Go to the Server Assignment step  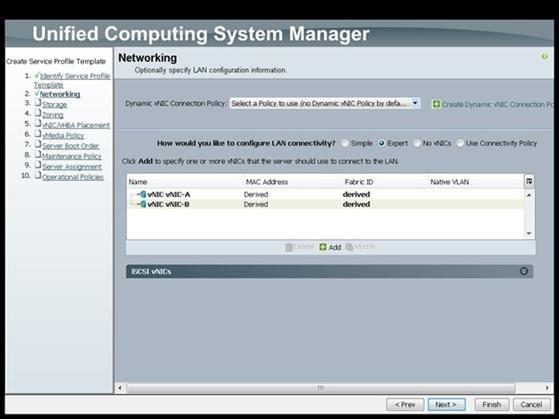(72, 167)
